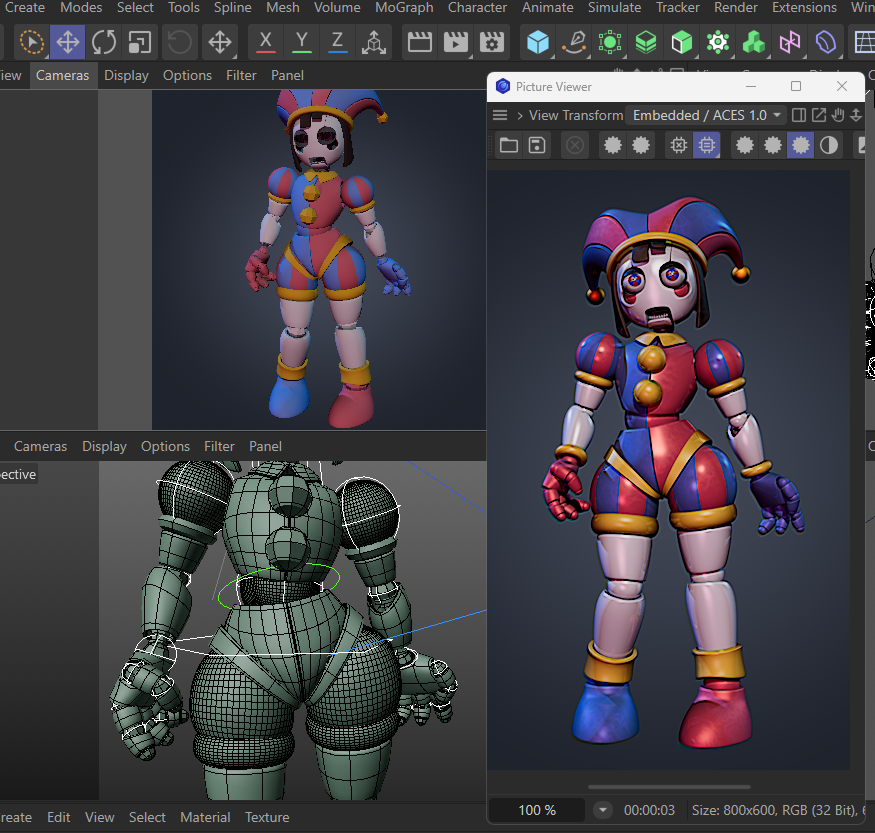The image size is (875, 833).
Task: Open top viewport Panel menu
Action: (x=287, y=75)
